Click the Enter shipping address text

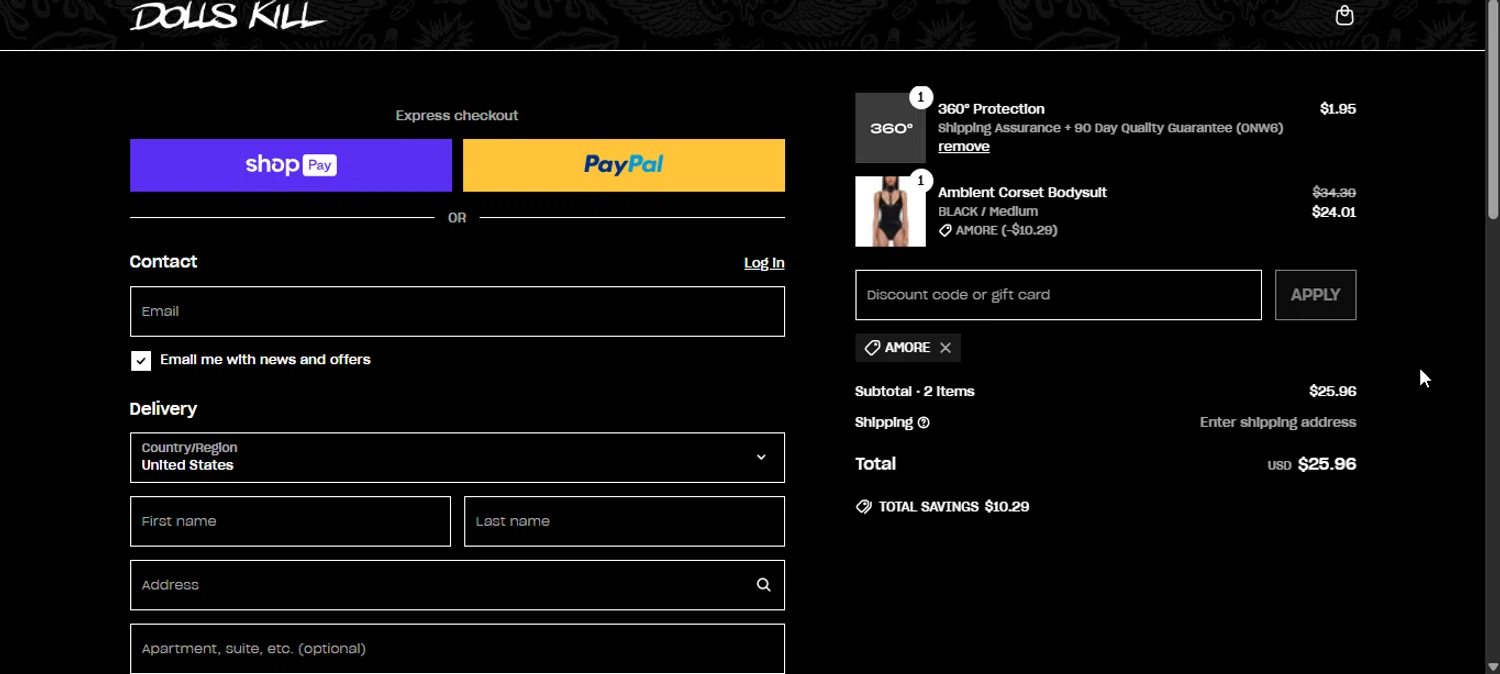[1278, 423]
